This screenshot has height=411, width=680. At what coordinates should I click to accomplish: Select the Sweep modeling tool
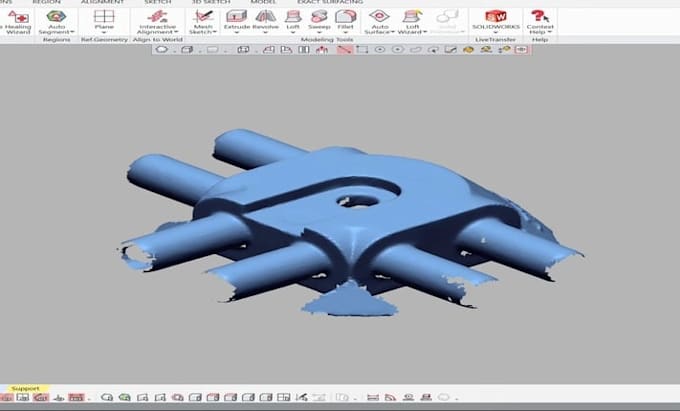point(319,22)
